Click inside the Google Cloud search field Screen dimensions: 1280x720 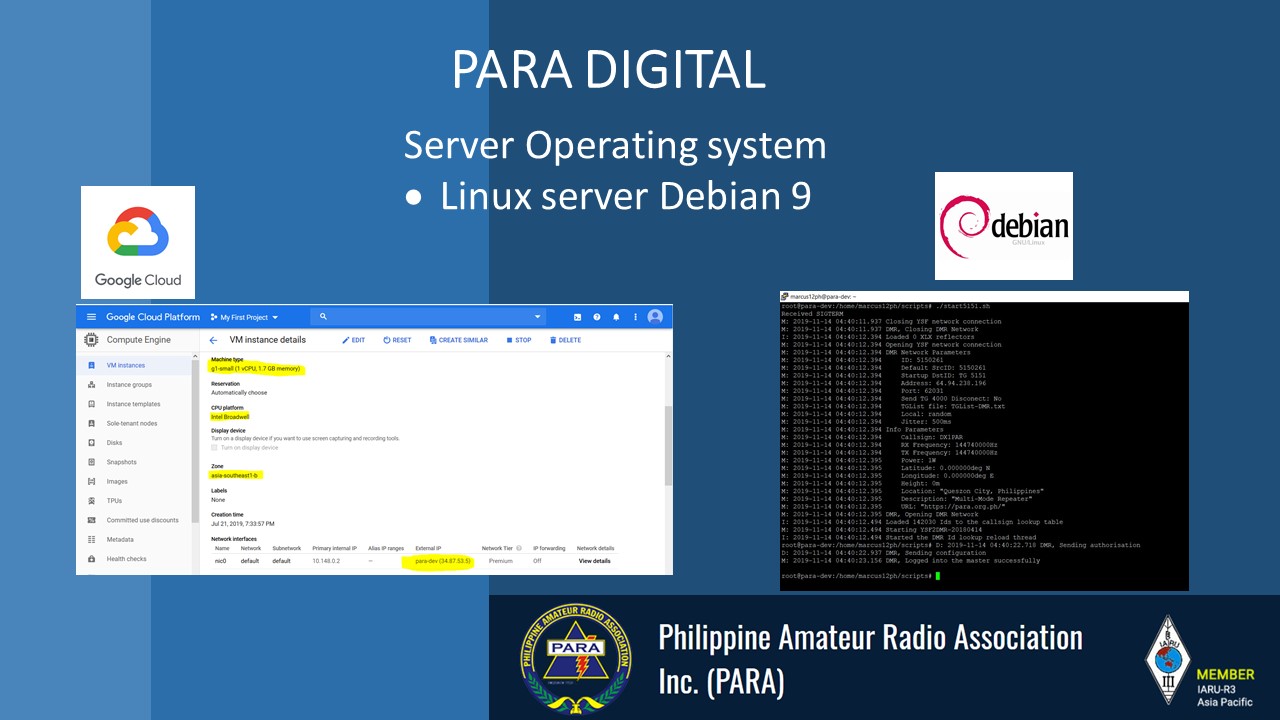[x=430, y=317]
